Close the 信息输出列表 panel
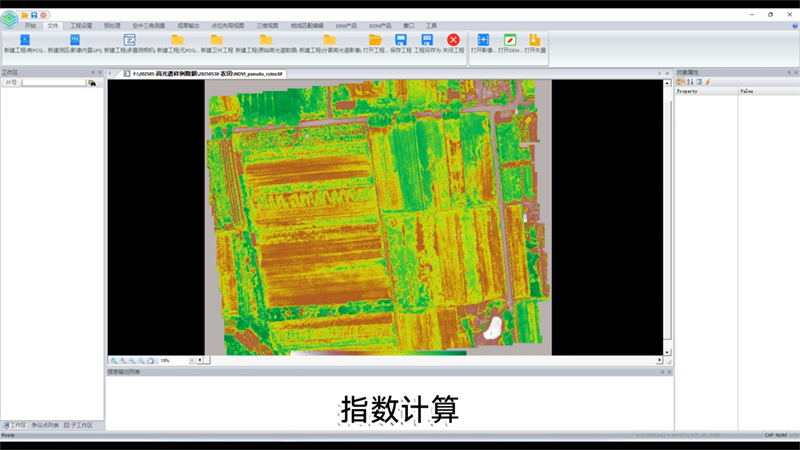 [x=669, y=372]
